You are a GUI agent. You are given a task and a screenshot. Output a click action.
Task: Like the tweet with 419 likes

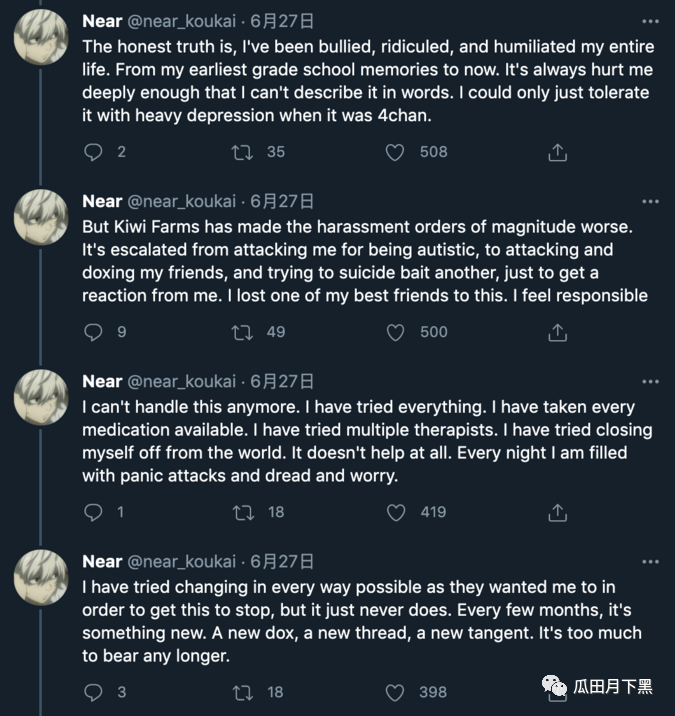pos(395,512)
